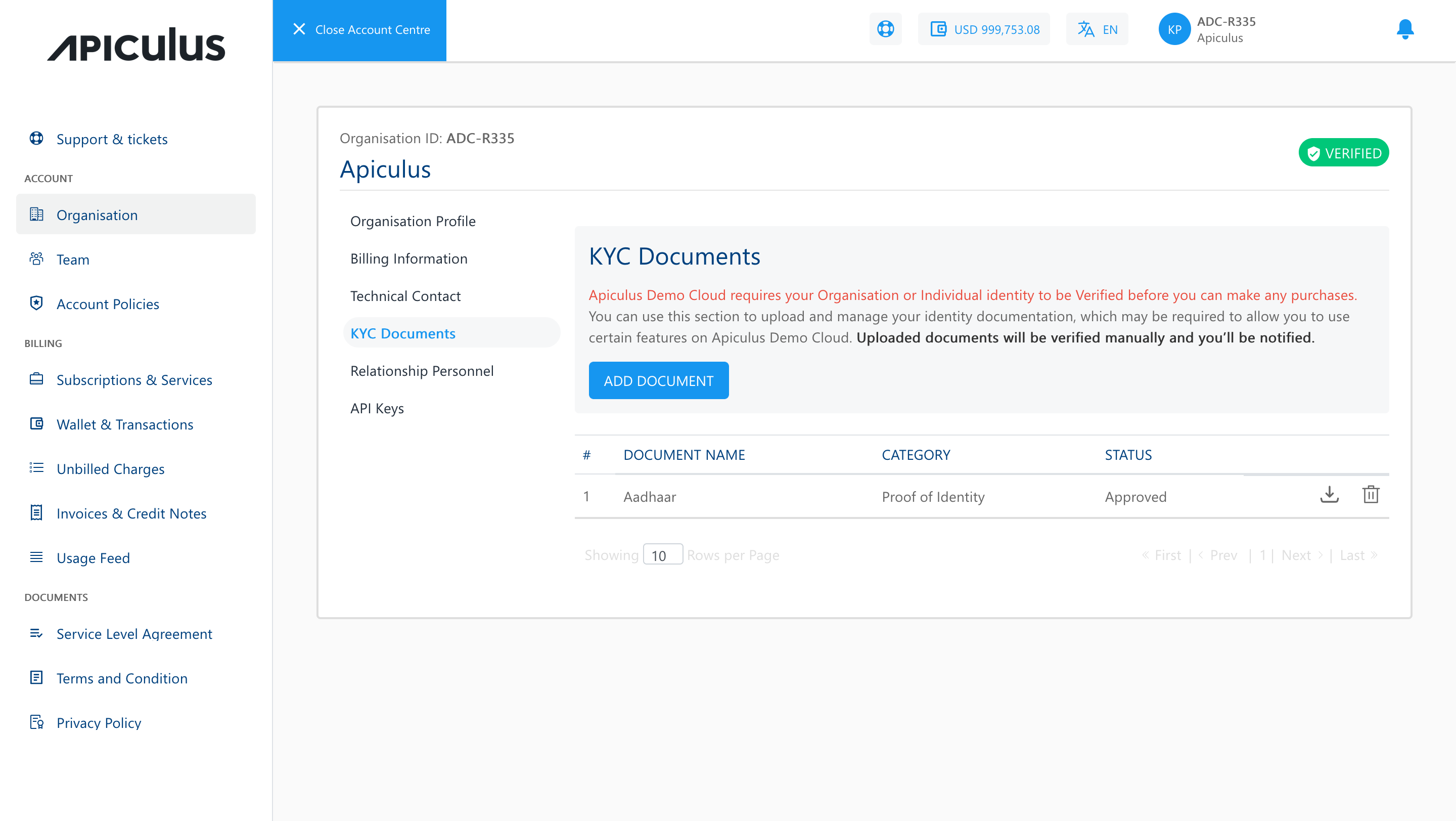Viewport: 1456px width, 821px height.
Task: Open Service Level Agreement document
Action: tap(134, 634)
